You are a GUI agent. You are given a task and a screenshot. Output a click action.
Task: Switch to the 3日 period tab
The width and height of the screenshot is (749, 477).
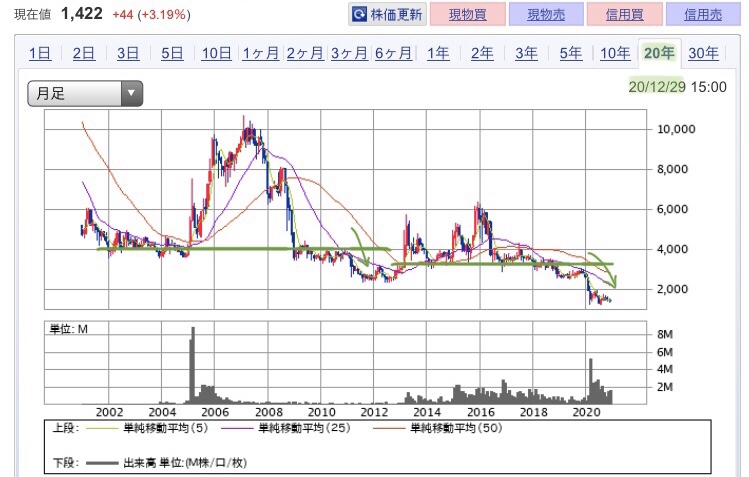128,53
